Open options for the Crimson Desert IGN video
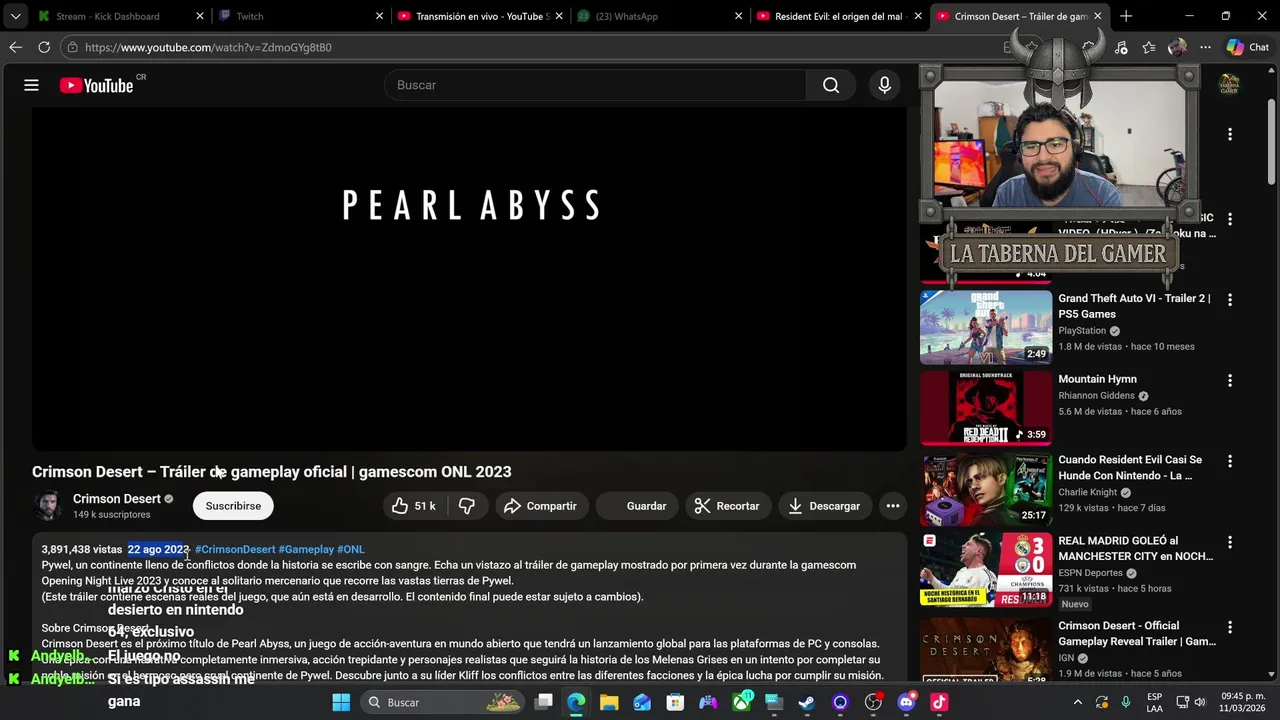The image size is (1280, 720). (x=1230, y=627)
